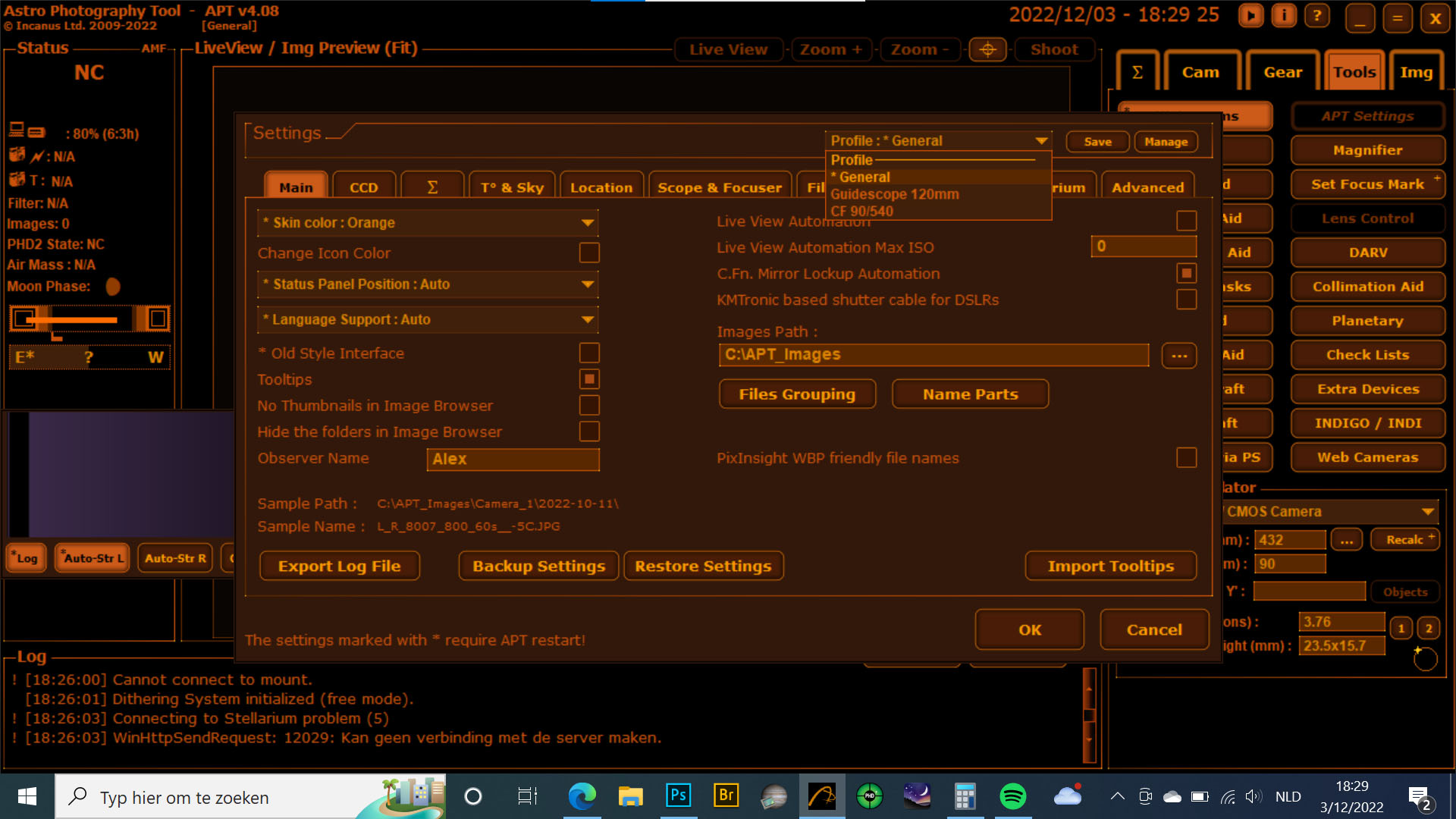Click the Cortana circle icon
The height and width of the screenshot is (819, 1456).
tap(472, 796)
